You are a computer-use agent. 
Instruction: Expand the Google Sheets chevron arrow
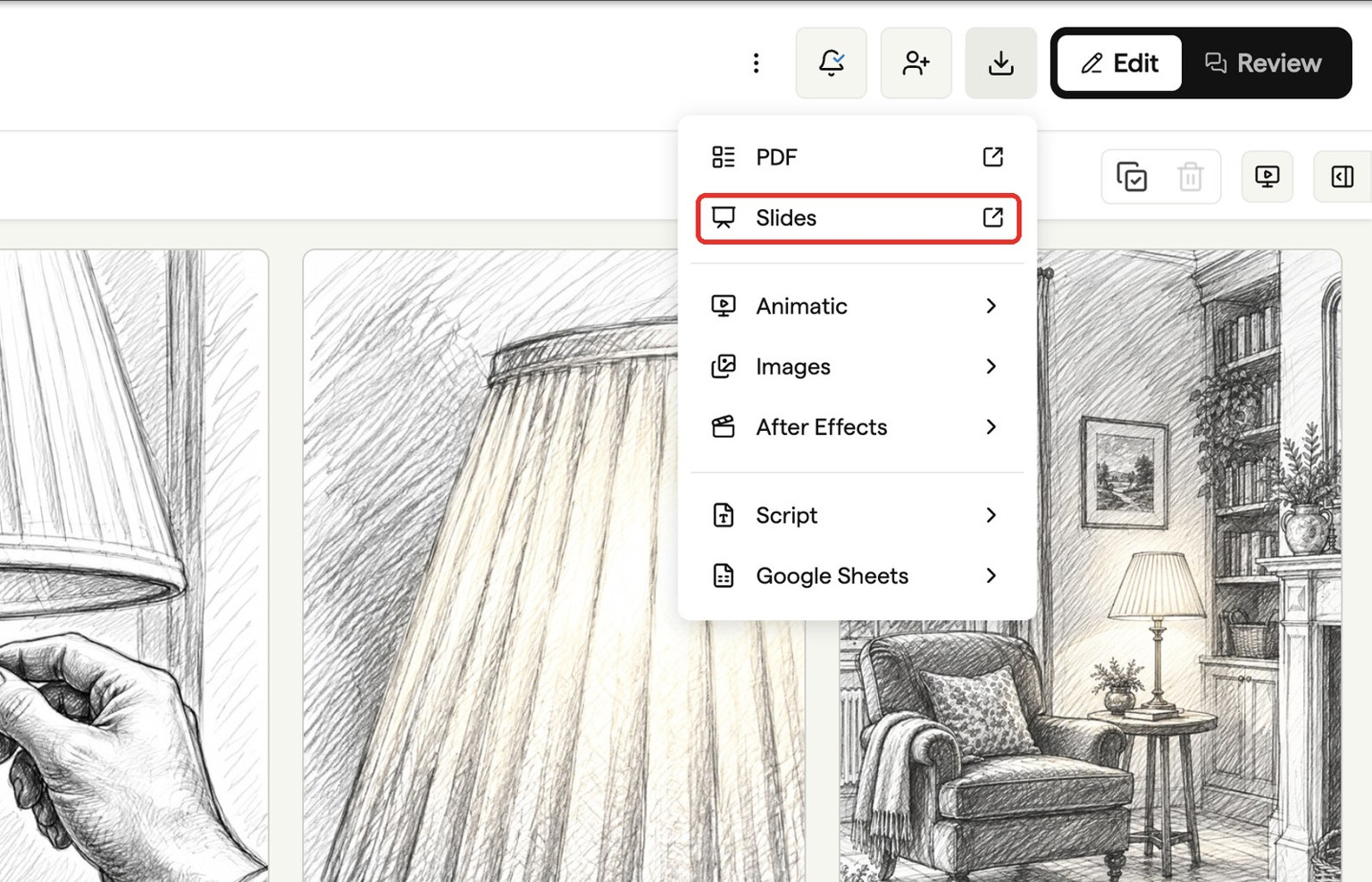tap(991, 575)
